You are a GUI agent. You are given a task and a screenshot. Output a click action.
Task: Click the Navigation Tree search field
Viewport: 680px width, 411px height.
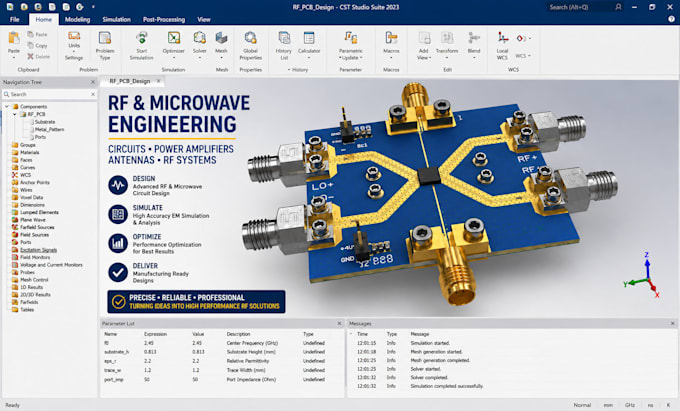tap(49, 94)
